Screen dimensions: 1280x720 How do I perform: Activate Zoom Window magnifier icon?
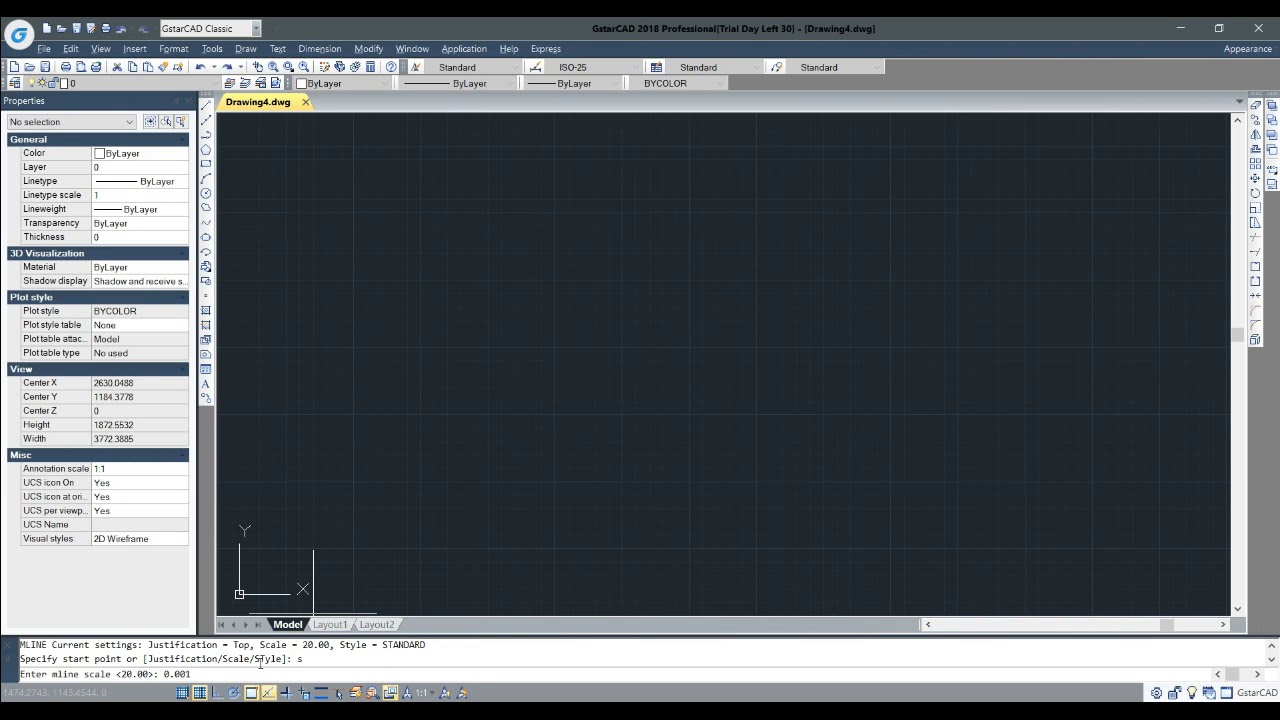point(288,67)
